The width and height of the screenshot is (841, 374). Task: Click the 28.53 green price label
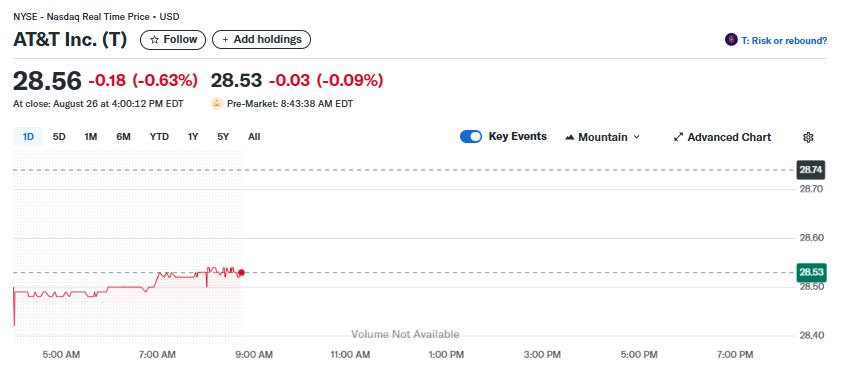(x=812, y=273)
